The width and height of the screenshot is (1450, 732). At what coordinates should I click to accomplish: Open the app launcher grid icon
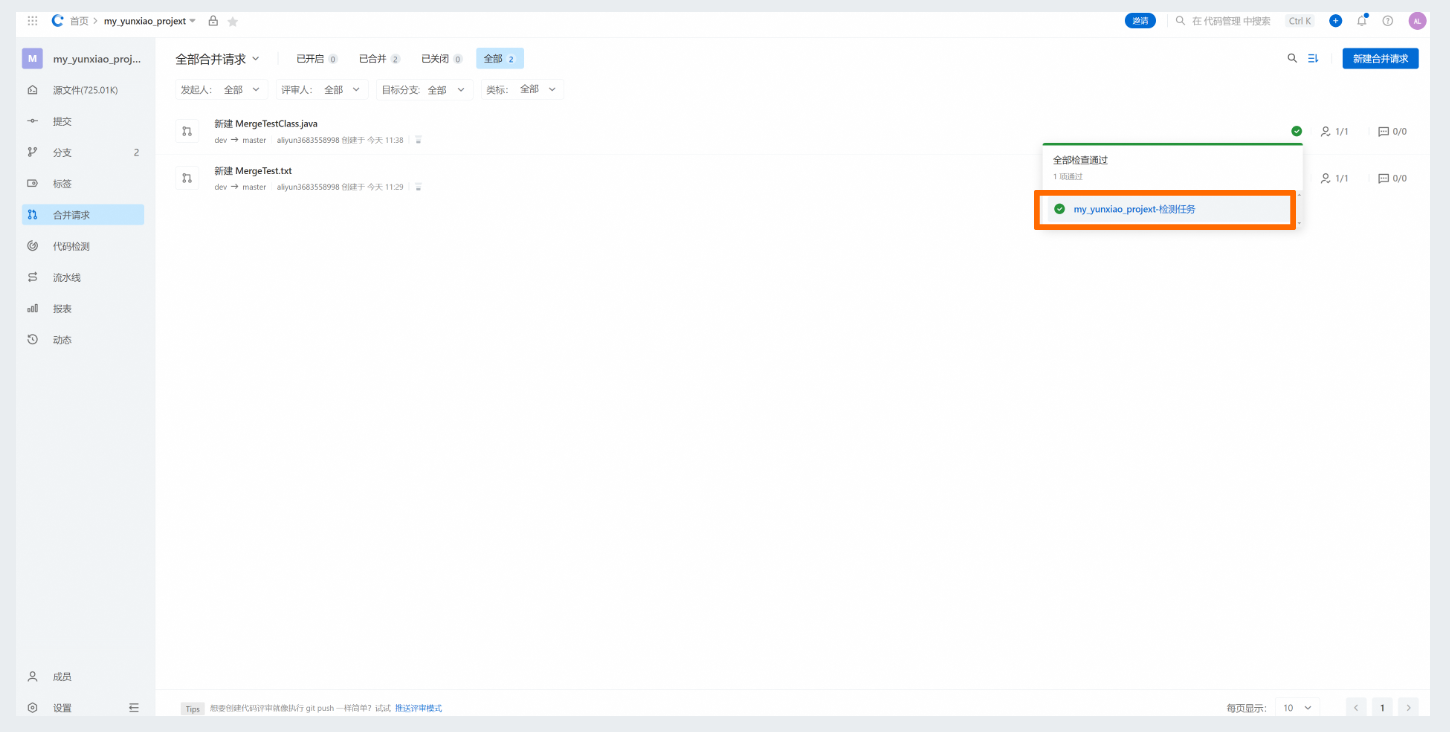tap(32, 21)
